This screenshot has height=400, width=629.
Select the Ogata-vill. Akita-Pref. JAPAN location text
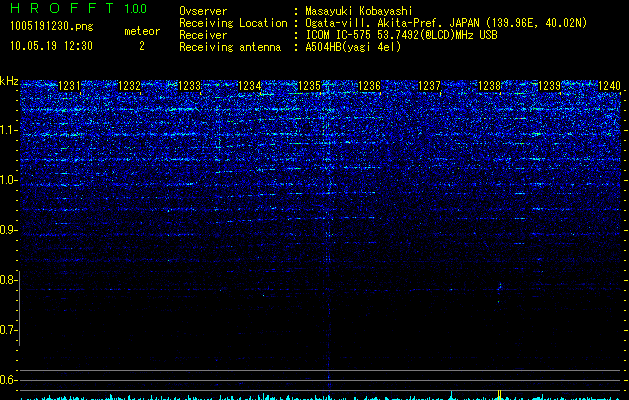pyautogui.click(x=446, y=23)
